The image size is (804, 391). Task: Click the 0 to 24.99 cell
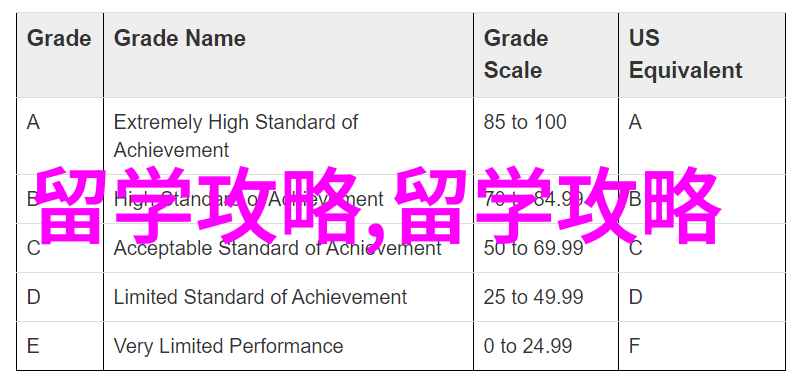point(546,346)
